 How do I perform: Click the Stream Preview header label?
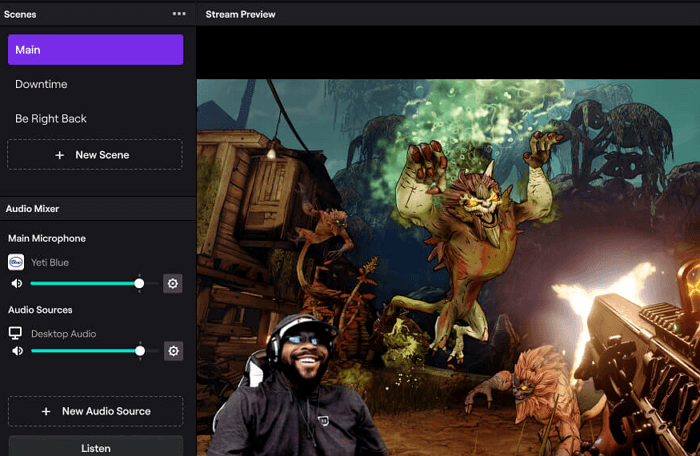(240, 14)
